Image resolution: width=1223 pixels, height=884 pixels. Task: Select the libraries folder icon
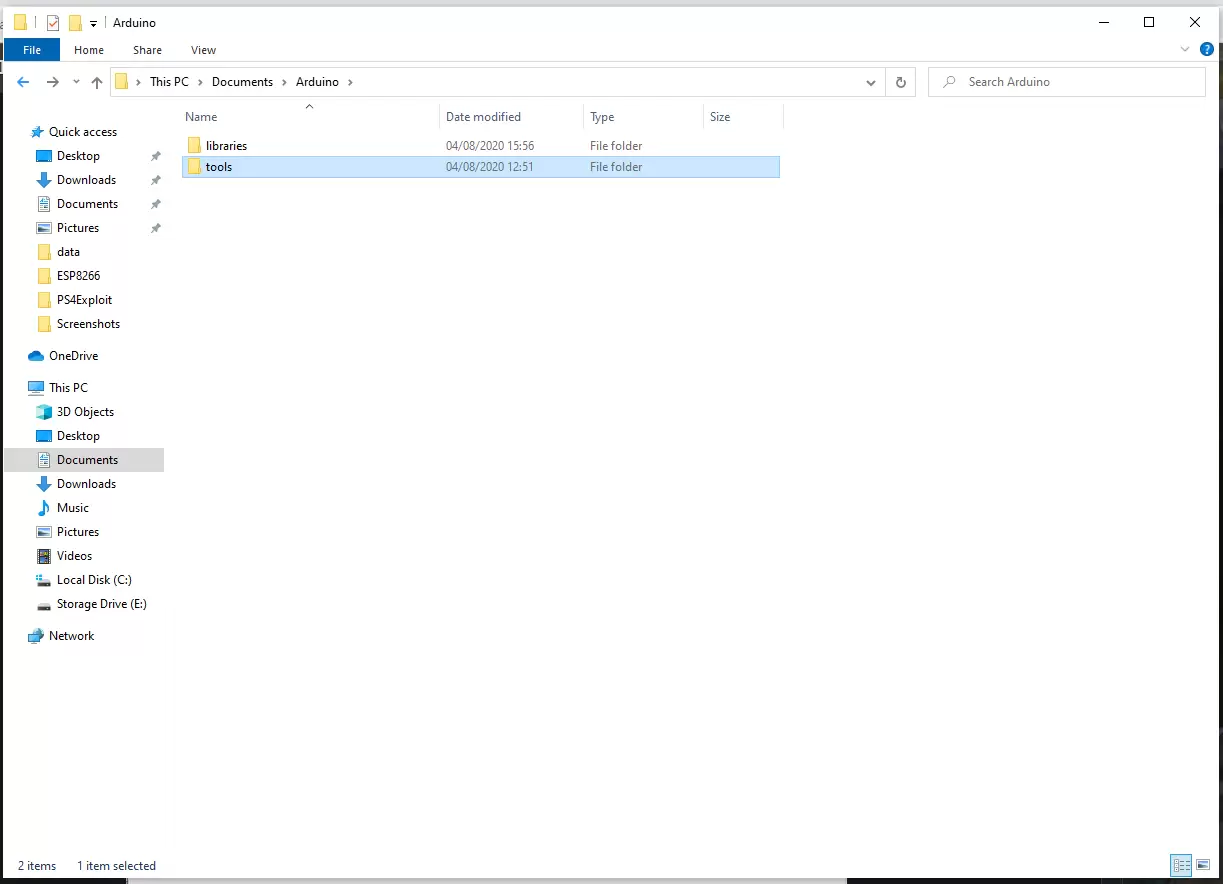coord(194,145)
